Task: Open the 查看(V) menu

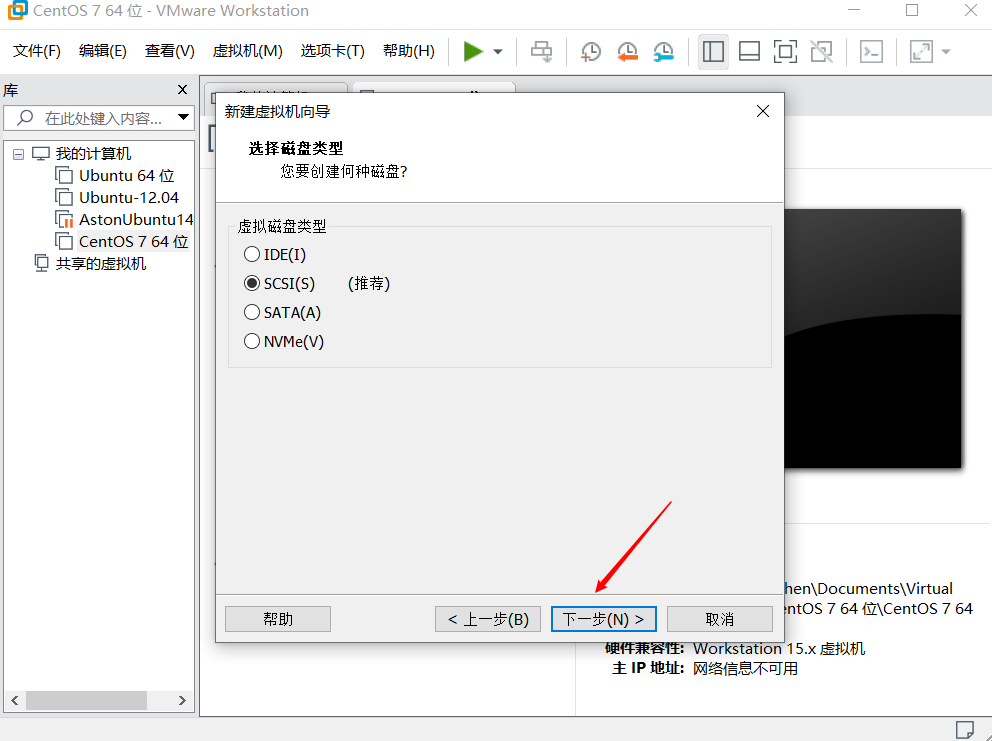Action: point(170,51)
